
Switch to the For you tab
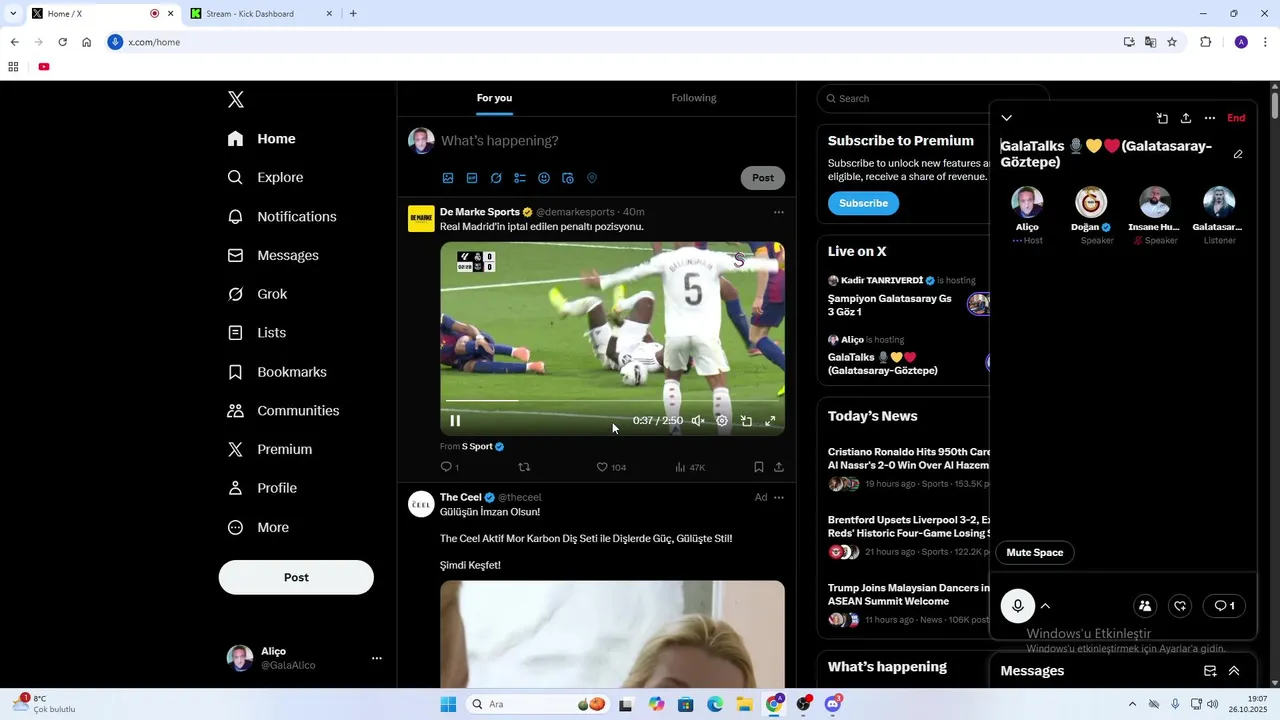click(x=494, y=98)
